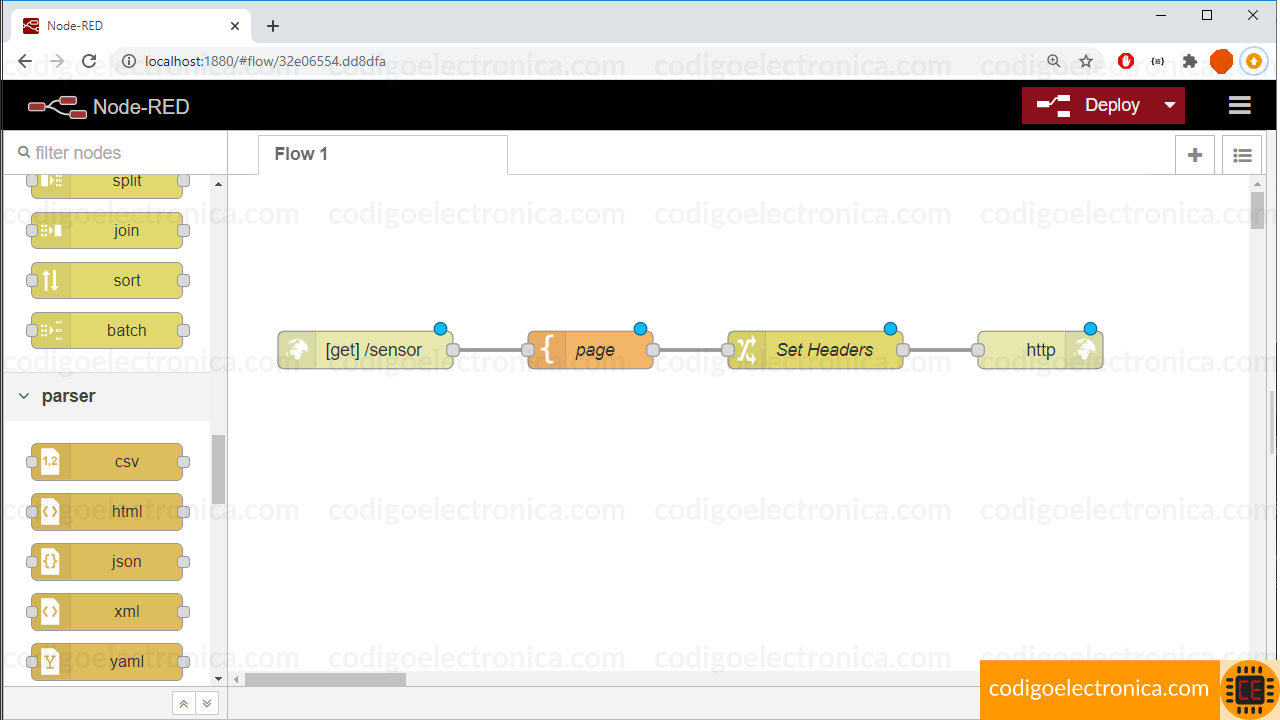This screenshot has width=1280, height=720.
Task: Focus the filter nodes search field
Action: [x=115, y=153]
